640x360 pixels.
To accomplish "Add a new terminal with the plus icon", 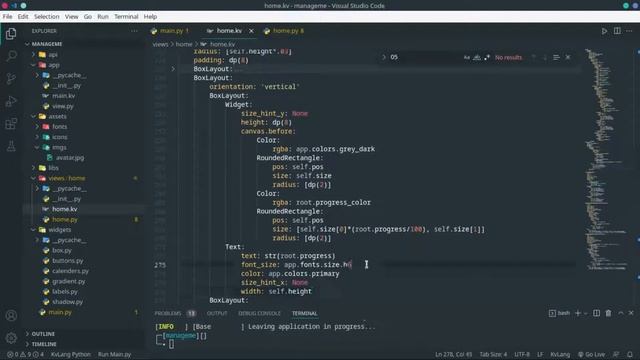I will pos(578,313).
